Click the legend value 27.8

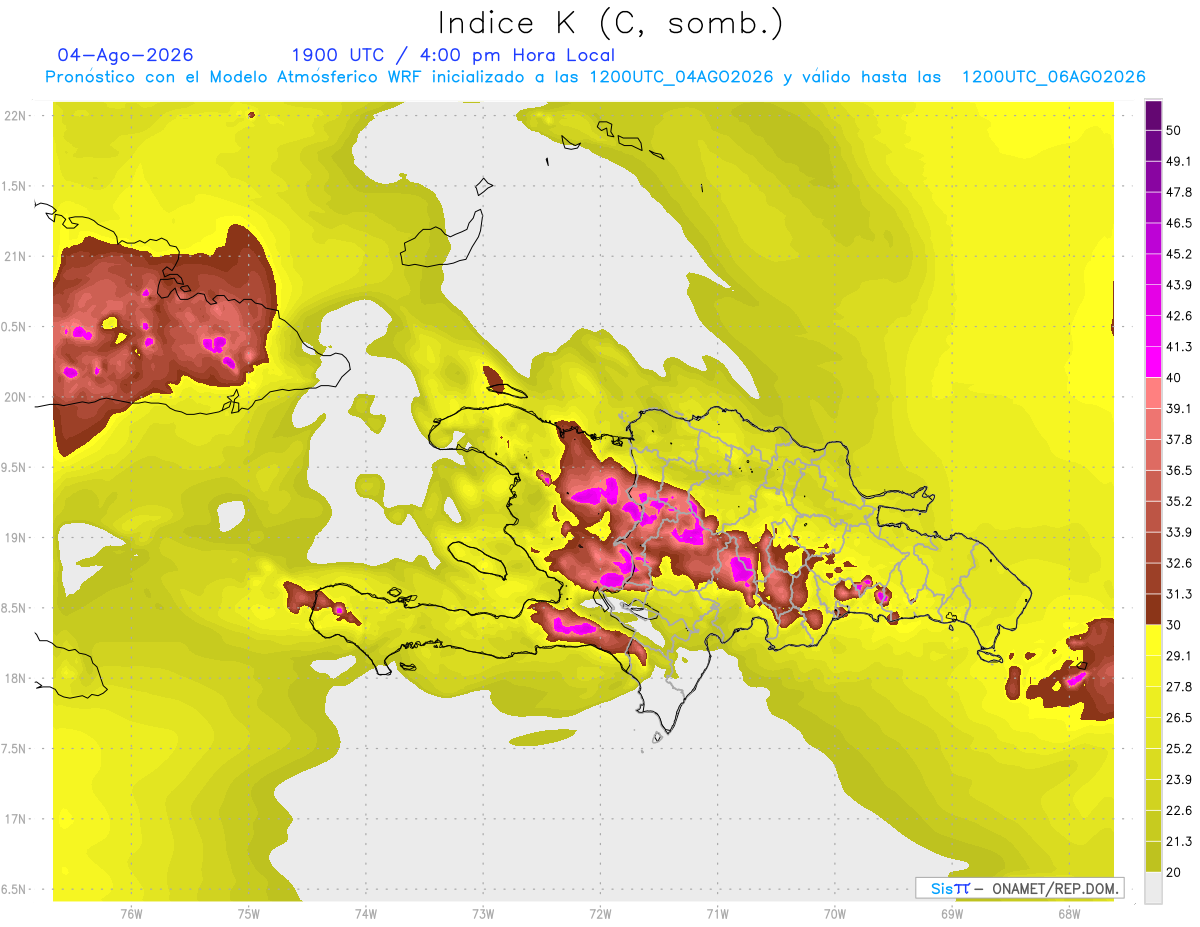tap(1180, 687)
